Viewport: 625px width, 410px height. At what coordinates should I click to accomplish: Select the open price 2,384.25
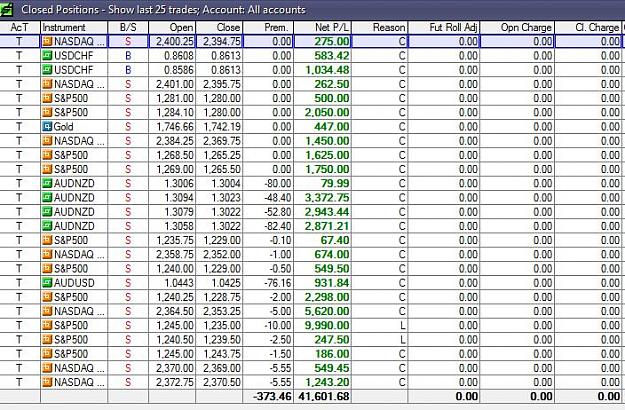tap(175, 141)
